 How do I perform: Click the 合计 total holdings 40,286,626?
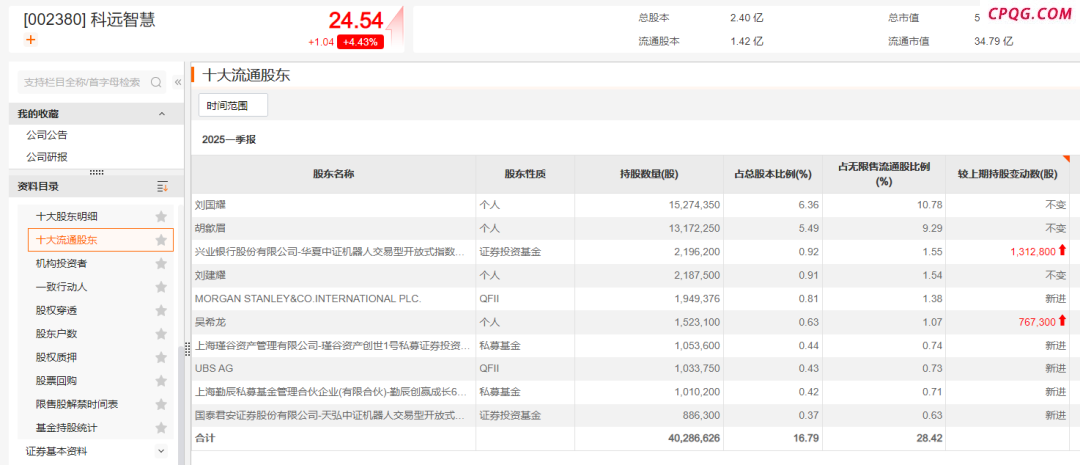click(694, 437)
